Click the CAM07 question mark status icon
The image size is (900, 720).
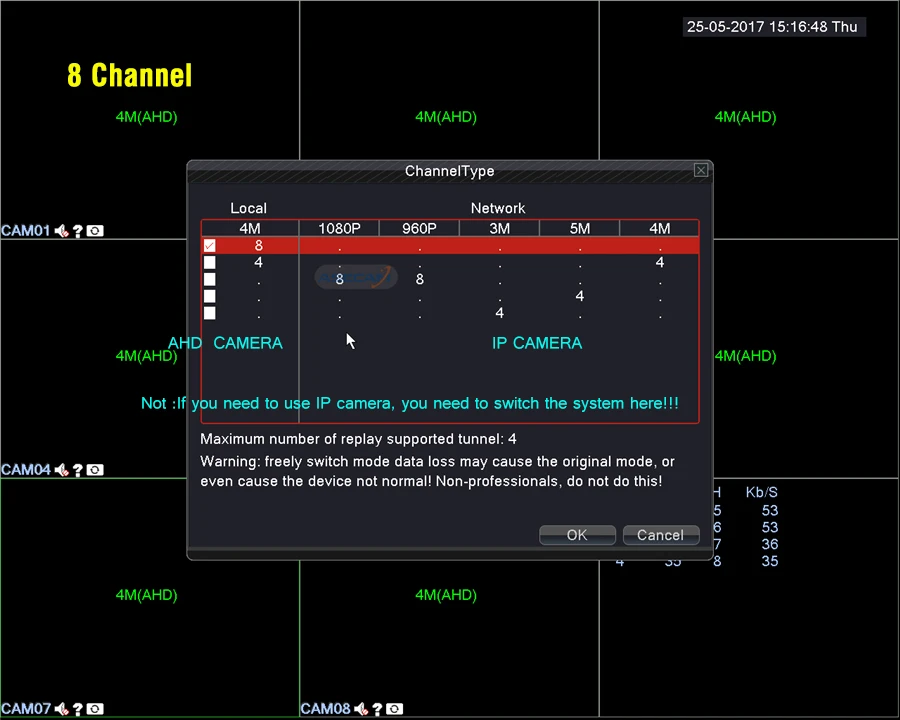[x=78, y=709]
